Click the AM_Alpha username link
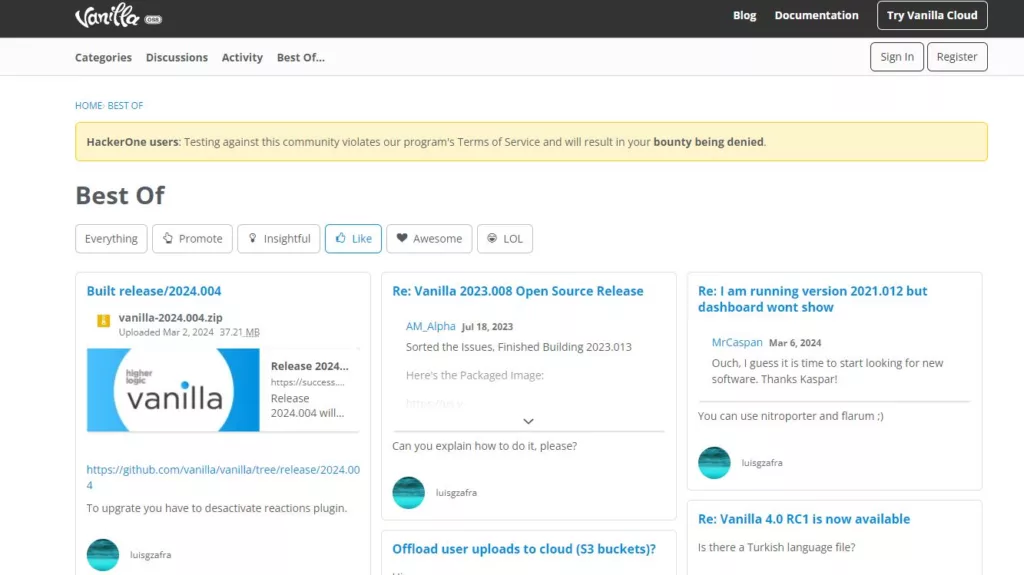This screenshot has width=1024, height=575. click(430, 326)
